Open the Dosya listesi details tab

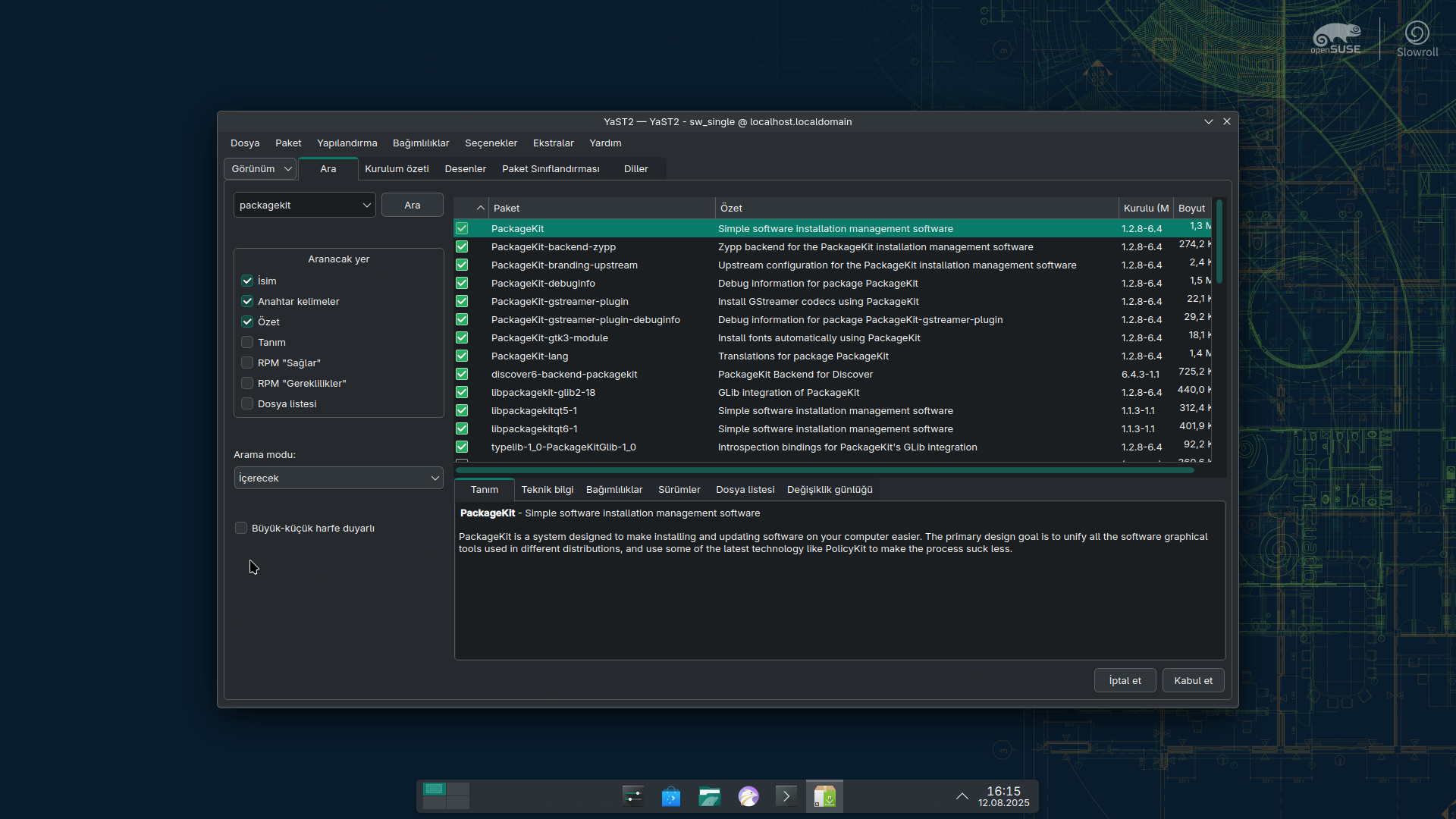745,490
